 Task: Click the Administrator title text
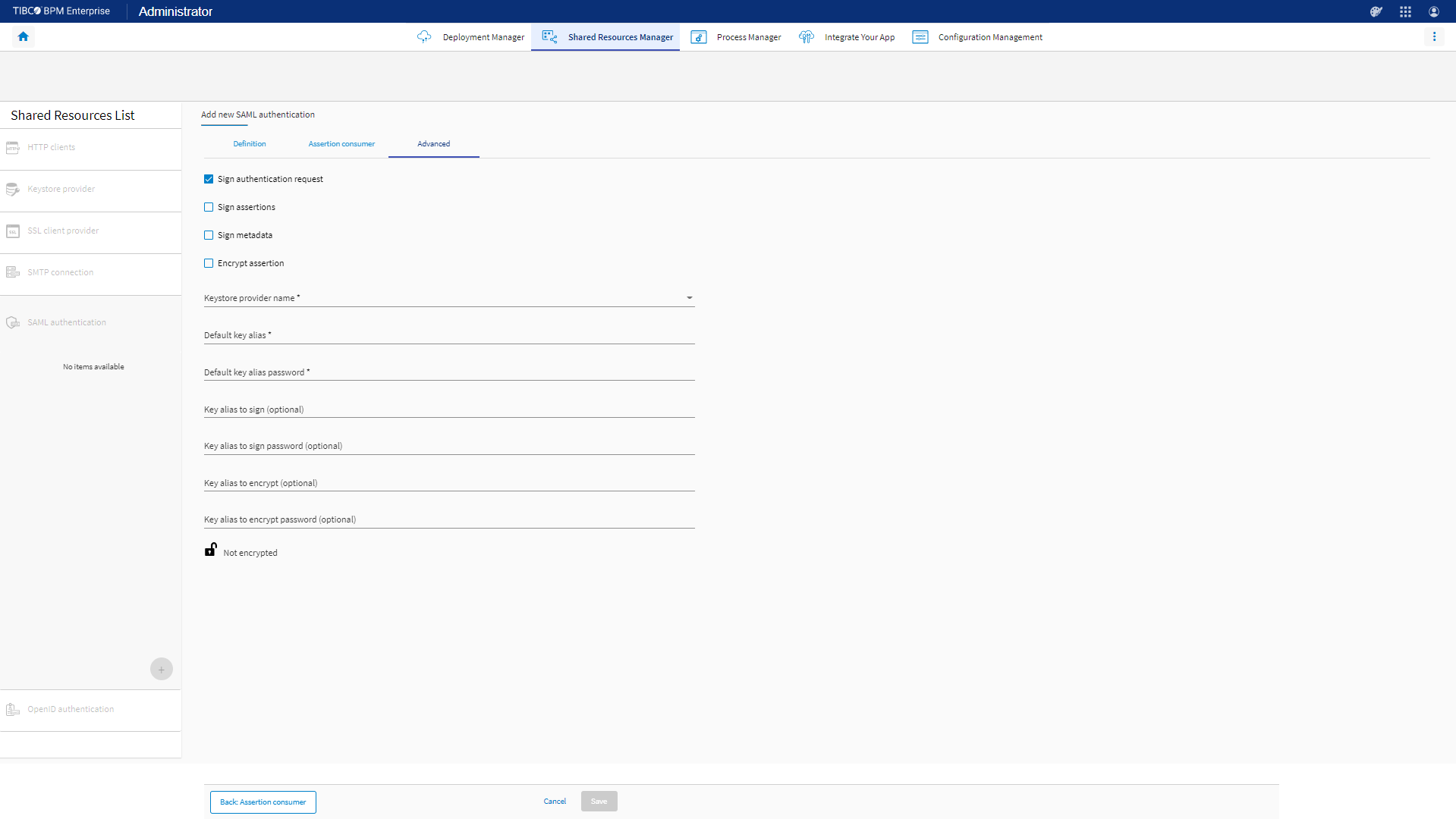click(175, 11)
